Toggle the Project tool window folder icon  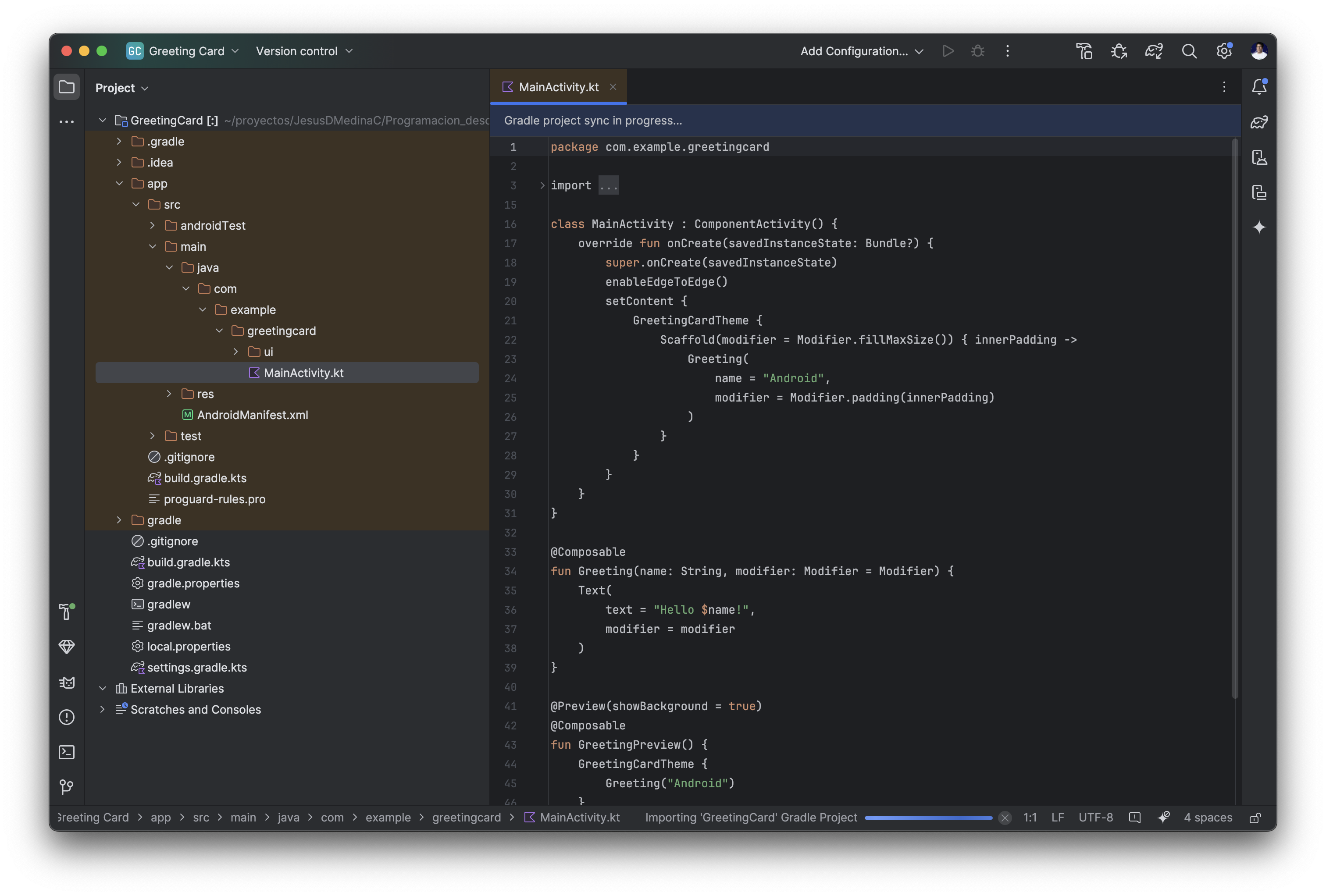(x=67, y=87)
